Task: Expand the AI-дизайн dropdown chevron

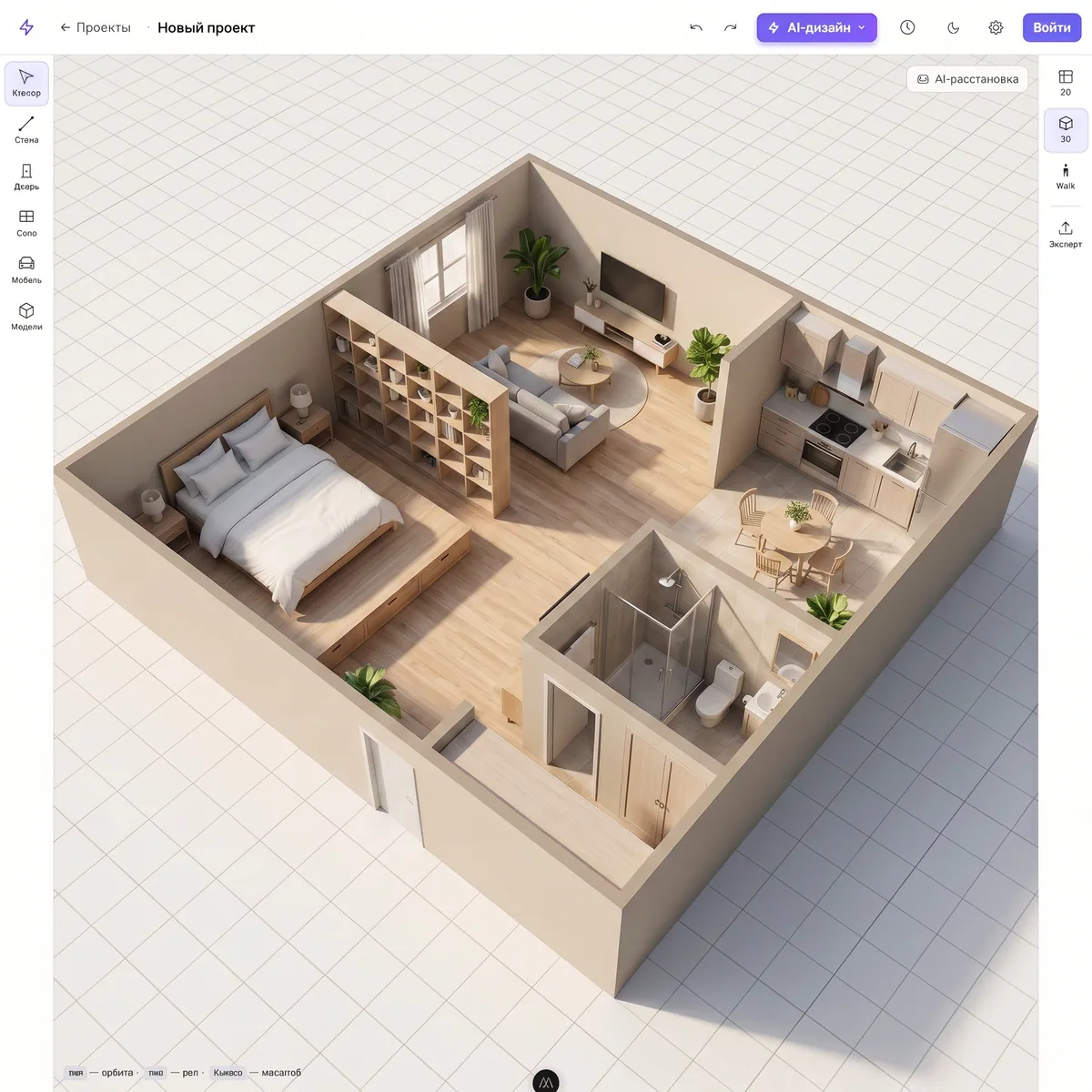Action: tap(862, 27)
